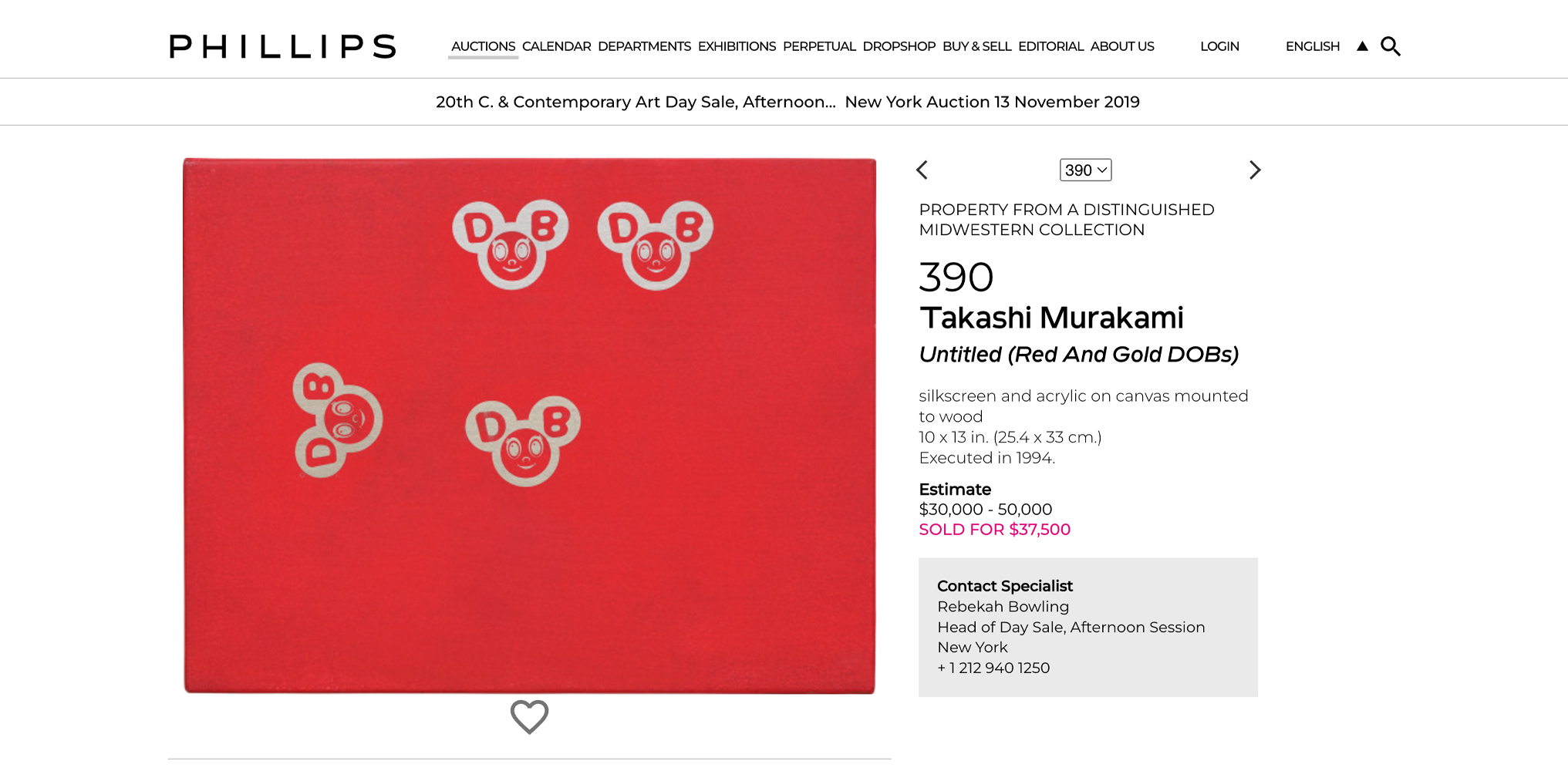The width and height of the screenshot is (1568, 771).
Task: Click the PHILLIPS logo
Action: [x=282, y=46]
